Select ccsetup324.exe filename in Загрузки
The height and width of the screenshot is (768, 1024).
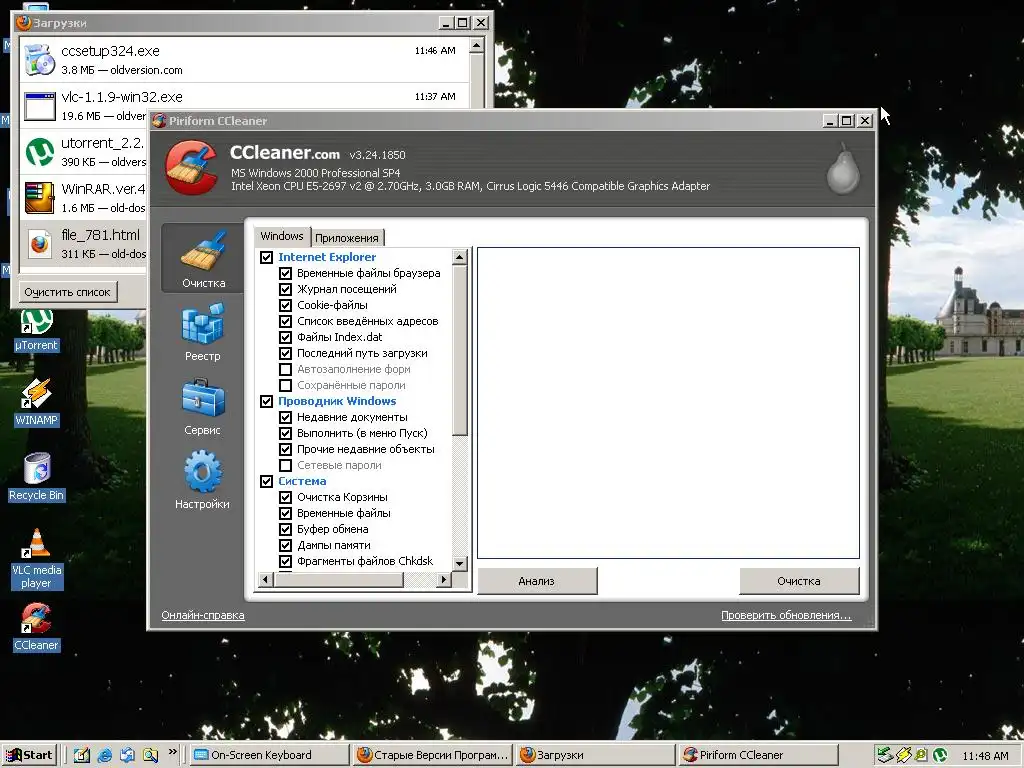click(x=110, y=51)
